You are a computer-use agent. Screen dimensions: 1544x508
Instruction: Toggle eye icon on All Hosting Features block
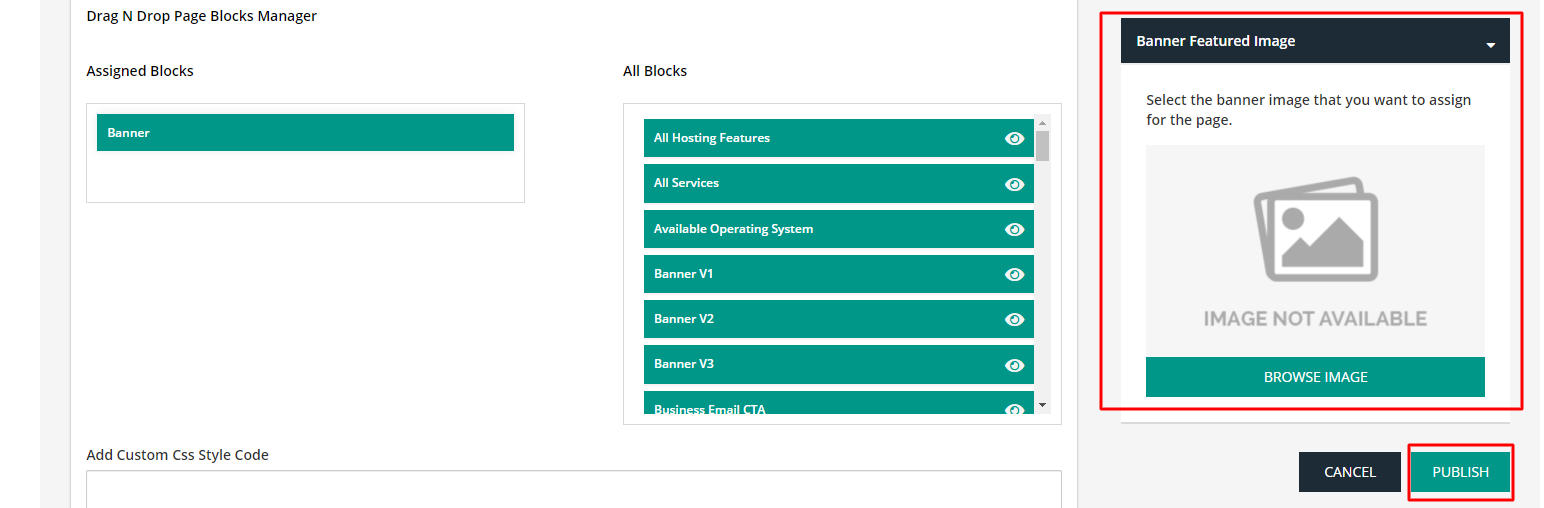(1014, 139)
